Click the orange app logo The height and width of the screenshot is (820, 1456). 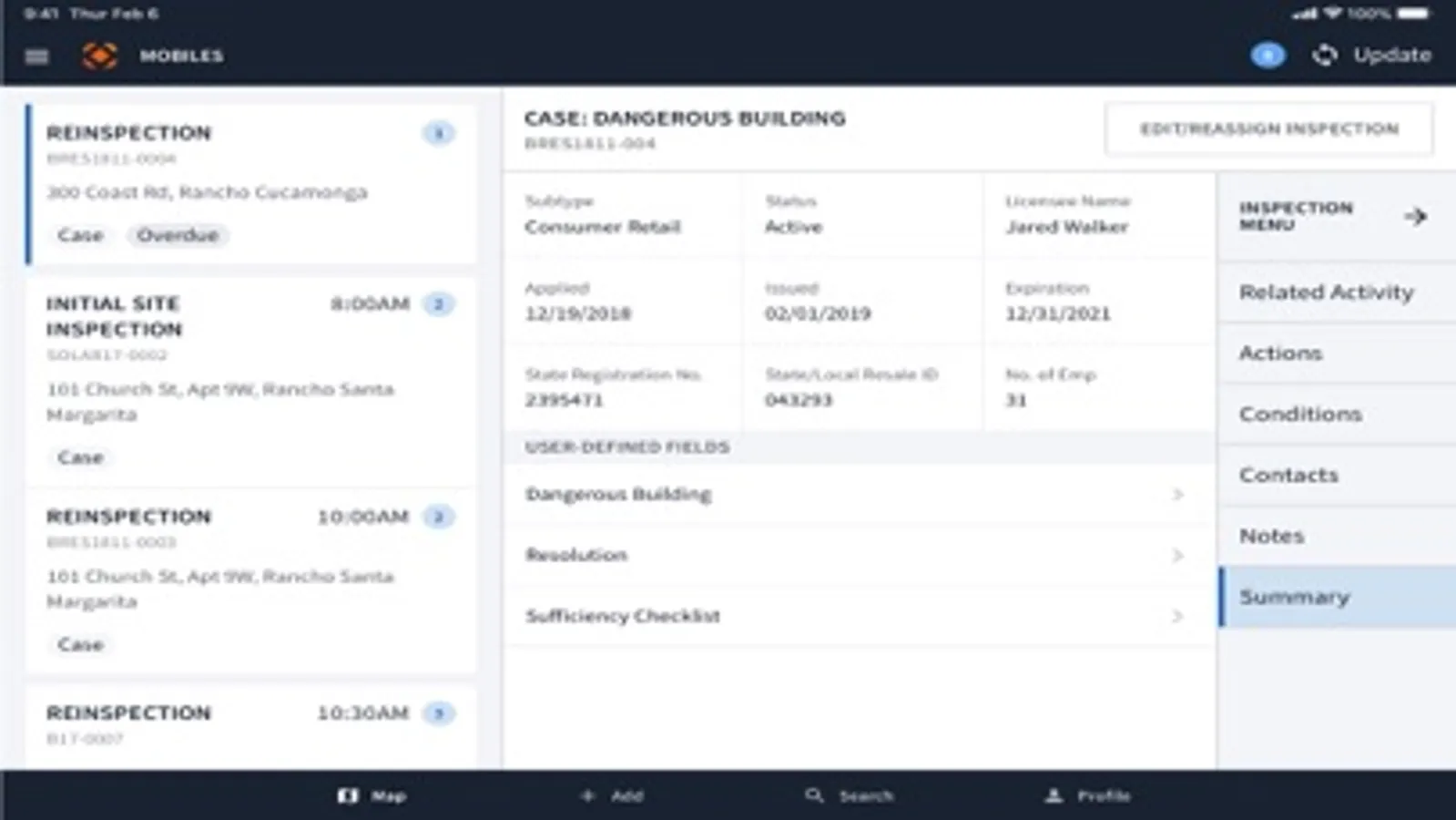pos(100,56)
